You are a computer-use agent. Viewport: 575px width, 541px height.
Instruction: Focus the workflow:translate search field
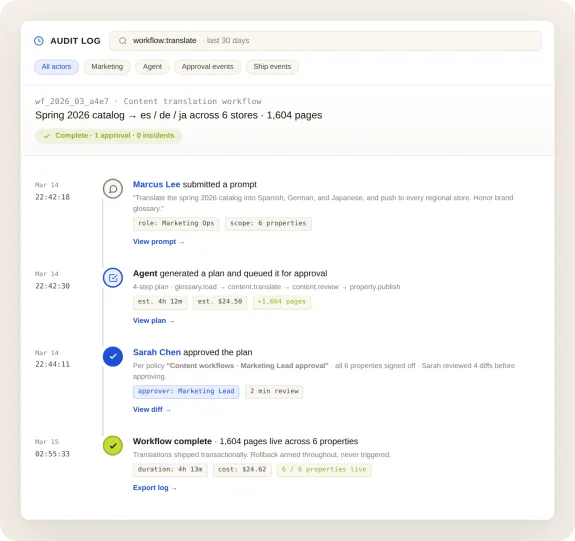point(325,41)
